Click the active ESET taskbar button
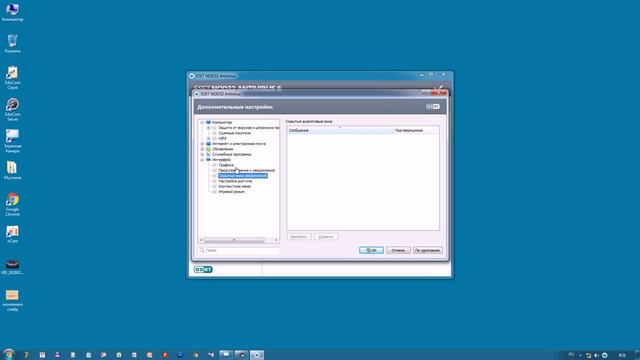Image resolution: width=640 pixels, height=360 pixels. pyautogui.click(x=257, y=355)
